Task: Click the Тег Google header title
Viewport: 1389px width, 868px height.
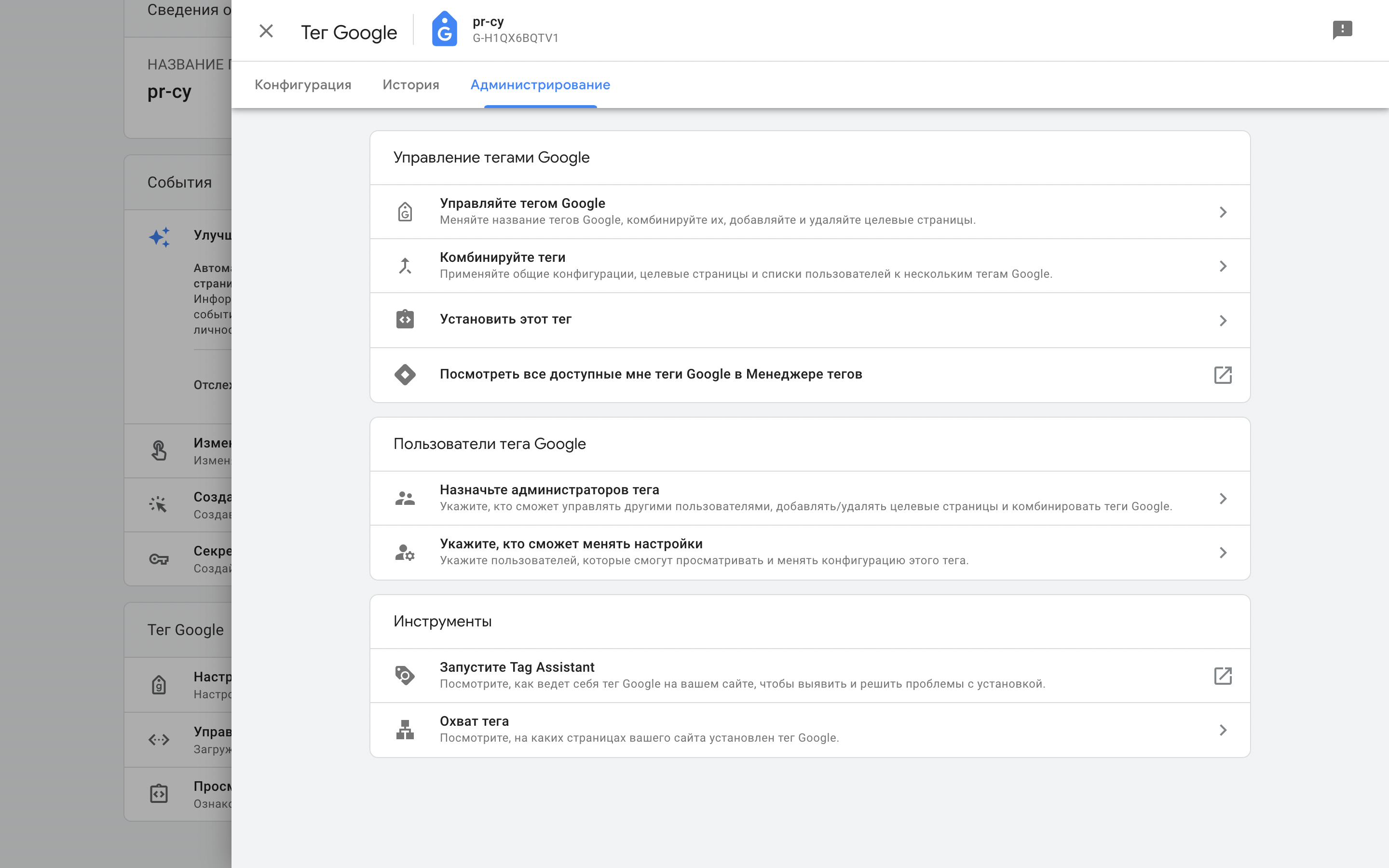Action: pyautogui.click(x=349, y=32)
